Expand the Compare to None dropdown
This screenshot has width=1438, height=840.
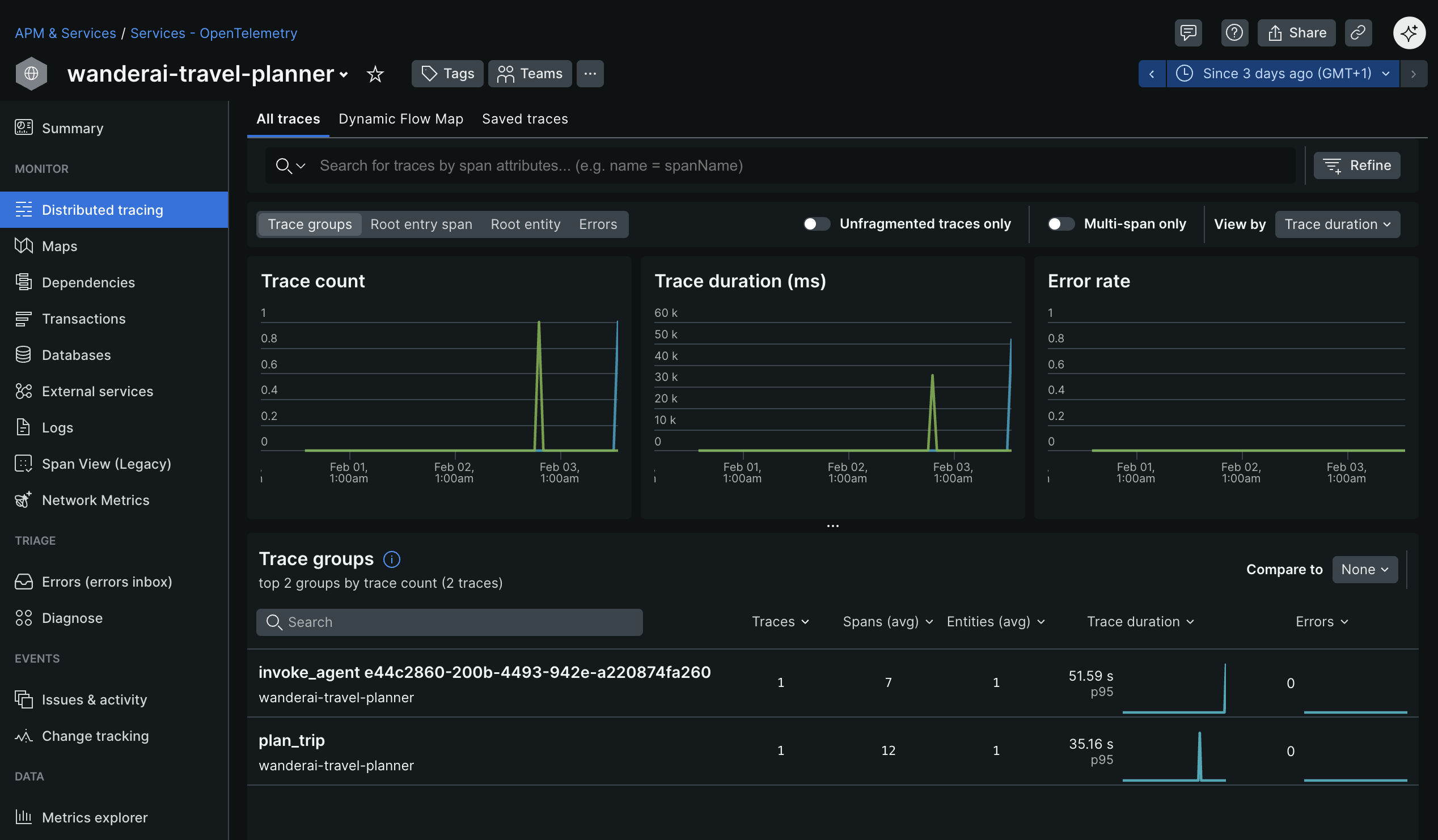(1364, 570)
